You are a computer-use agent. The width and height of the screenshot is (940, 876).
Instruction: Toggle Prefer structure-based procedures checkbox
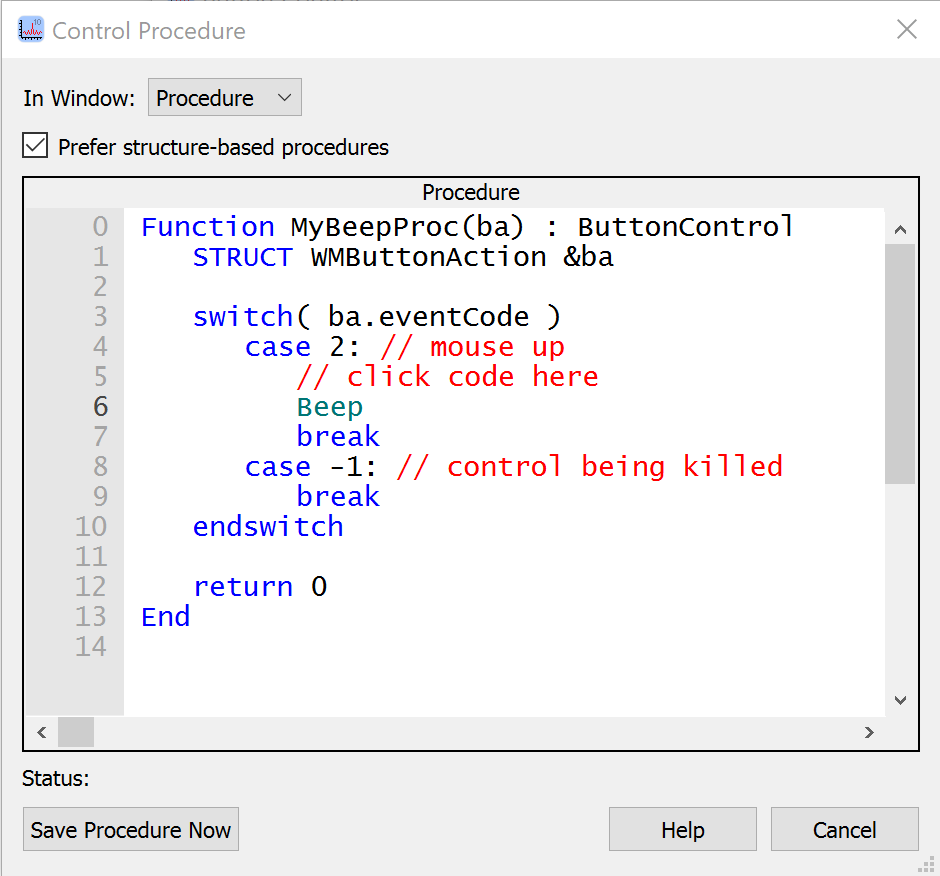click(x=36, y=147)
